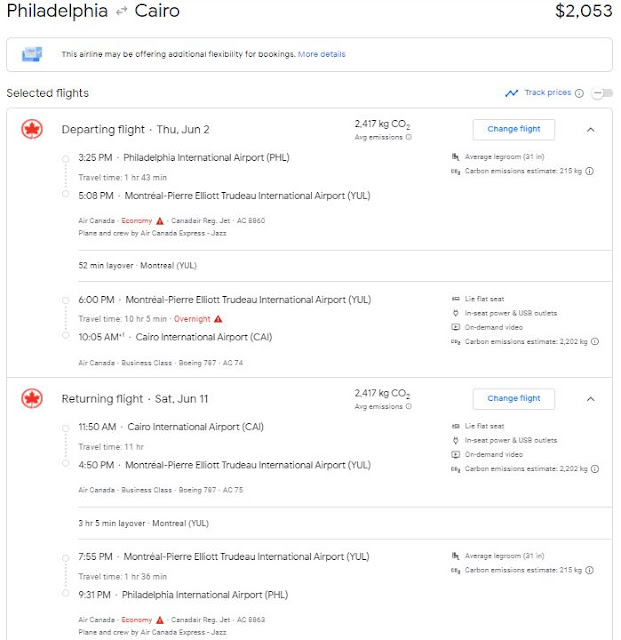The width and height of the screenshot is (621, 640).
Task: Click the round-trip arrows between Philadelphia and Cairo
Action: (x=123, y=13)
